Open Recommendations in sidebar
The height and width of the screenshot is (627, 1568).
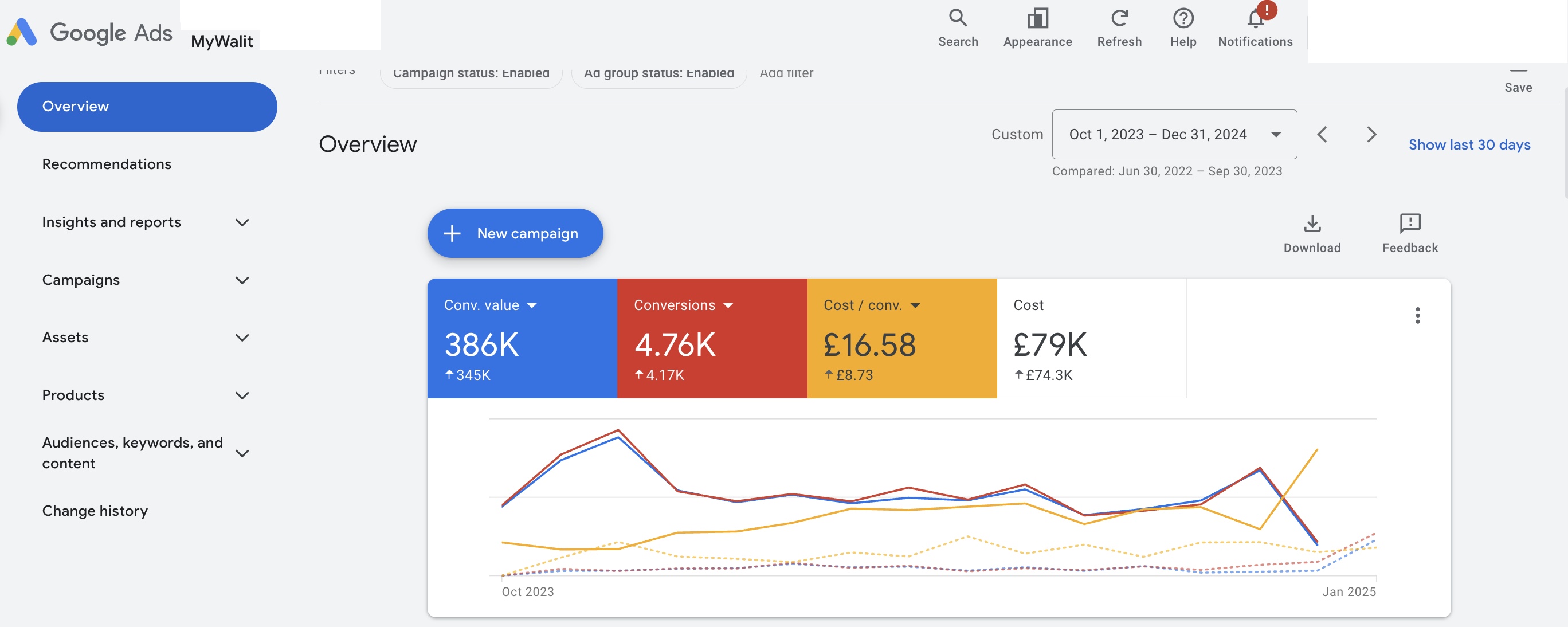107,164
